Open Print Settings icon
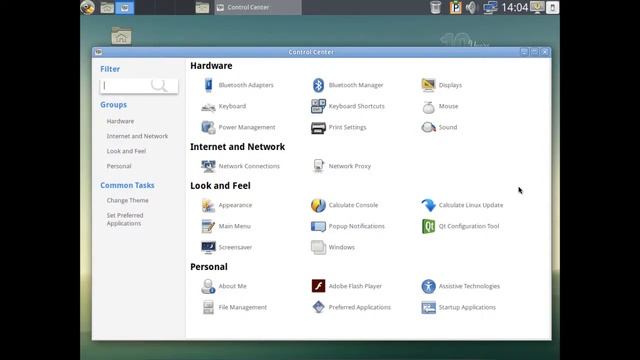This screenshot has height=360, width=640. pyautogui.click(x=318, y=127)
